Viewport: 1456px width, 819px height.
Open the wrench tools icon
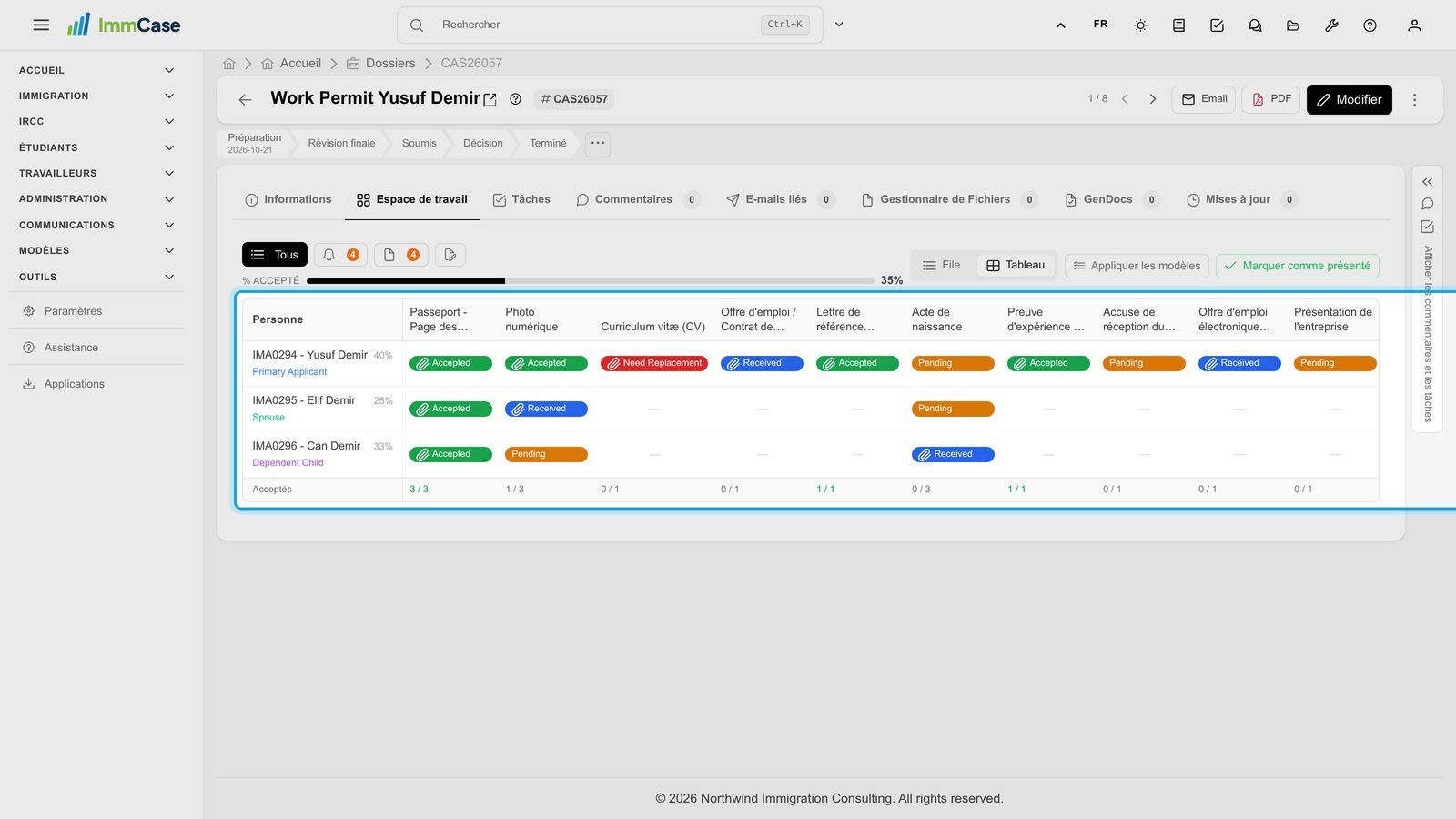(1331, 25)
